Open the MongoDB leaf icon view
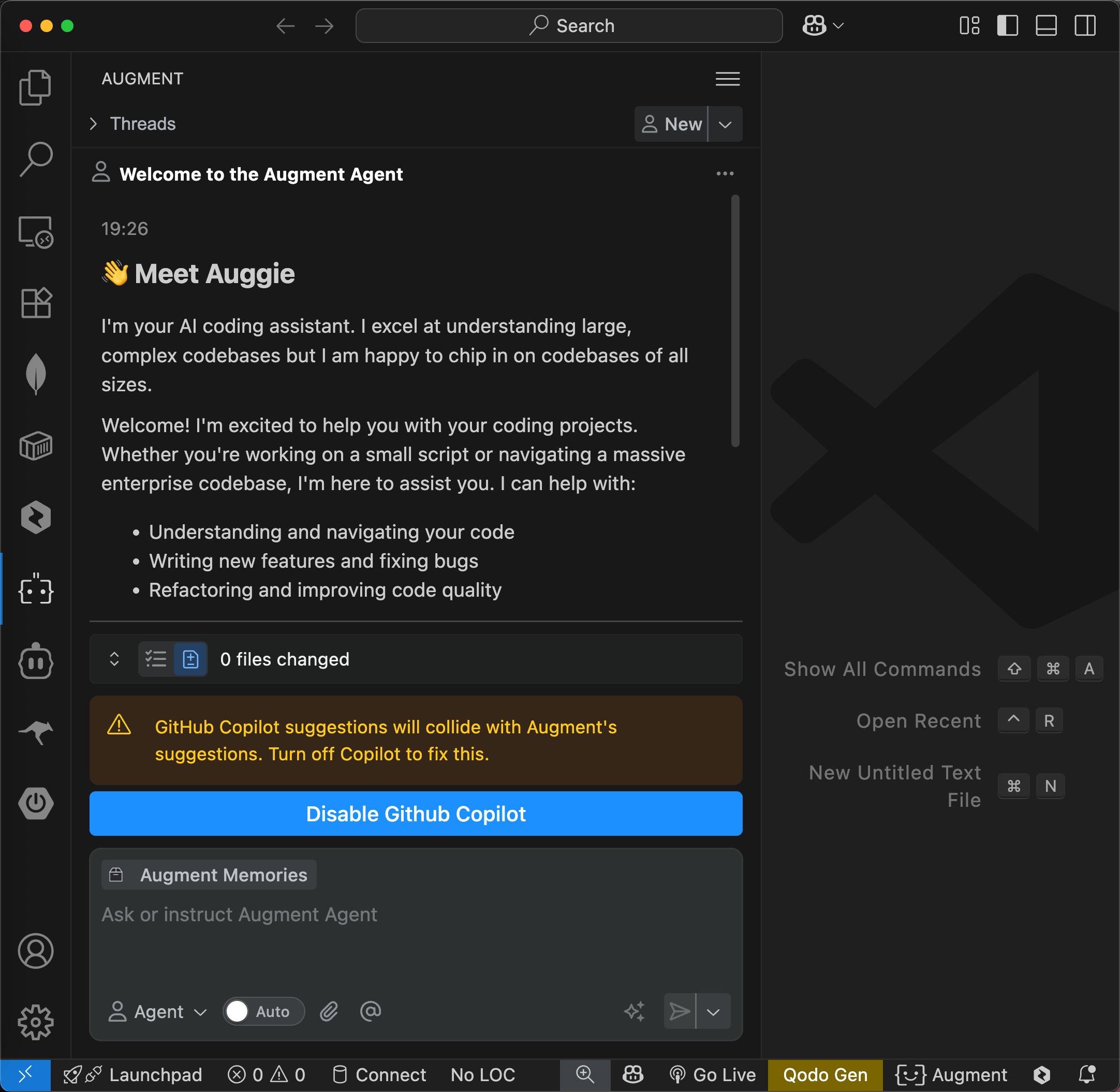The width and height of the screenshot is (1120, 1092). coord(36,375)
